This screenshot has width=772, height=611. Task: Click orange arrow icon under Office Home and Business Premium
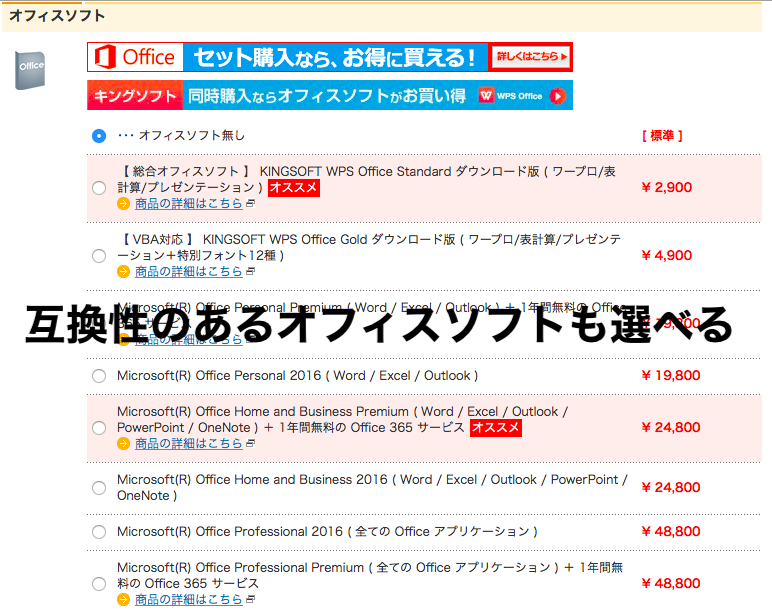[124, 444]
